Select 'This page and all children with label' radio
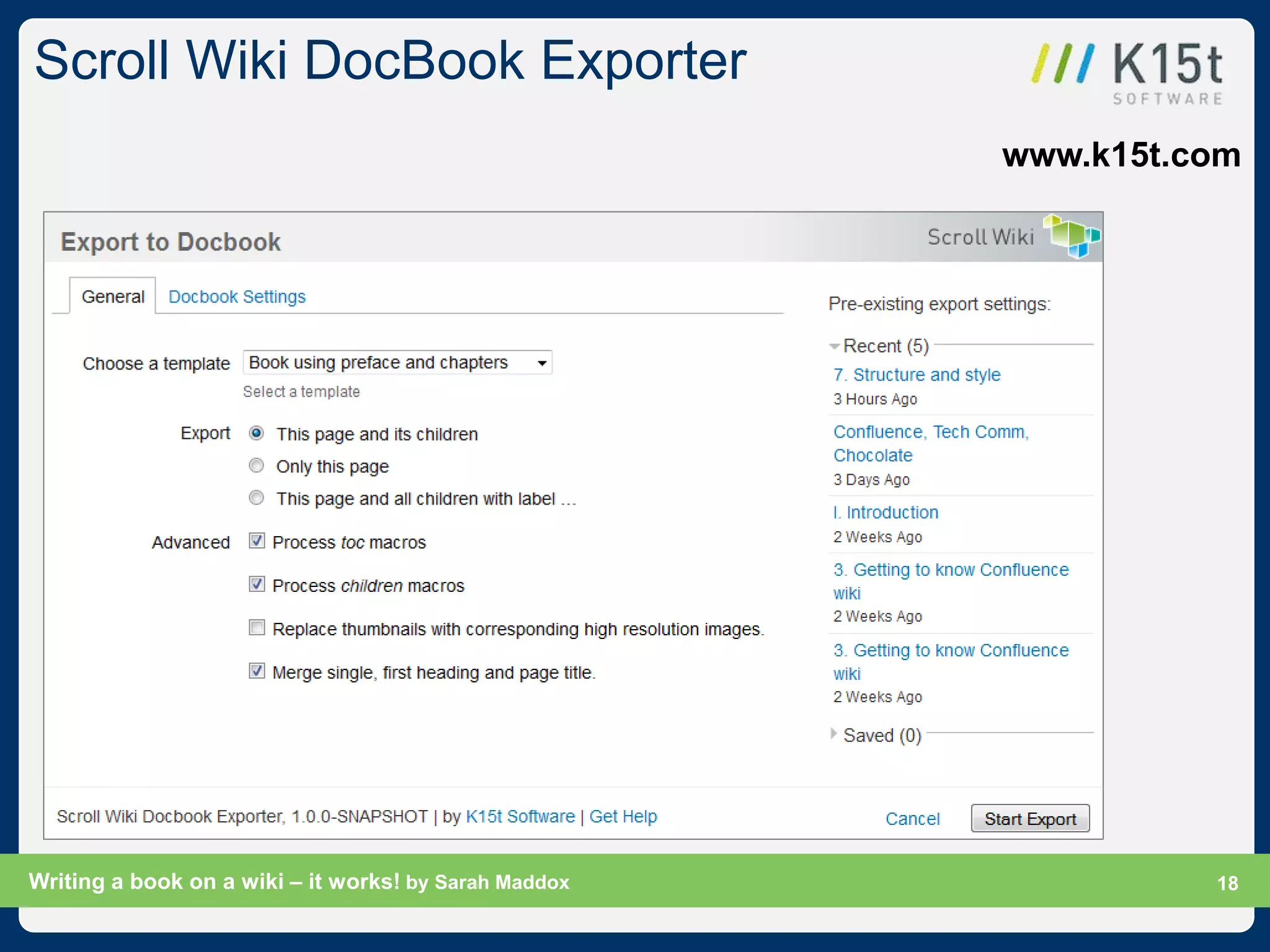 pyautogui.click(x=256, y=498)
